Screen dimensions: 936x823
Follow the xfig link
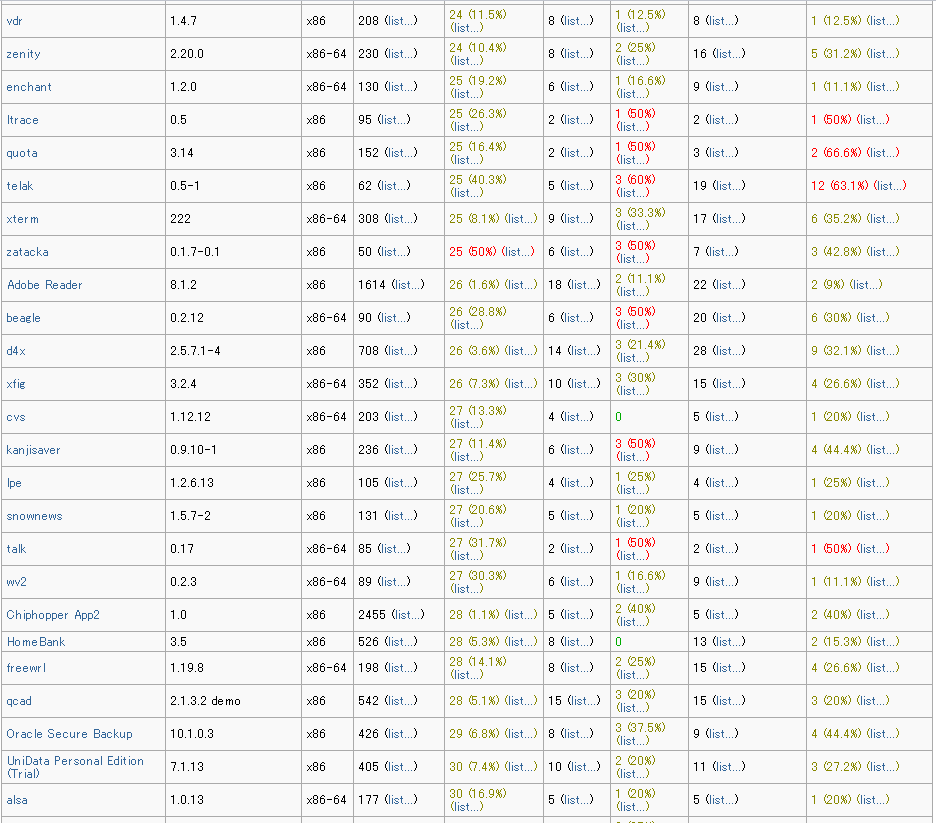click(16, 384)
